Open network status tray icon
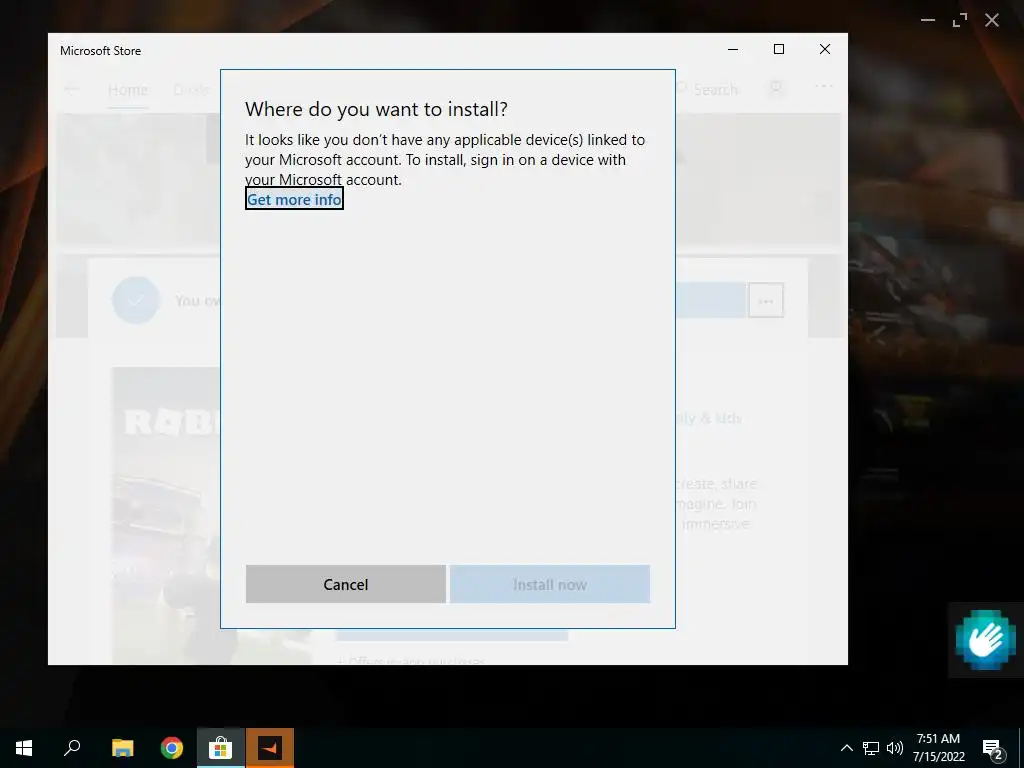Image resolution: width=1024 pixels, height=768 pixels. (x=871, y=748)
